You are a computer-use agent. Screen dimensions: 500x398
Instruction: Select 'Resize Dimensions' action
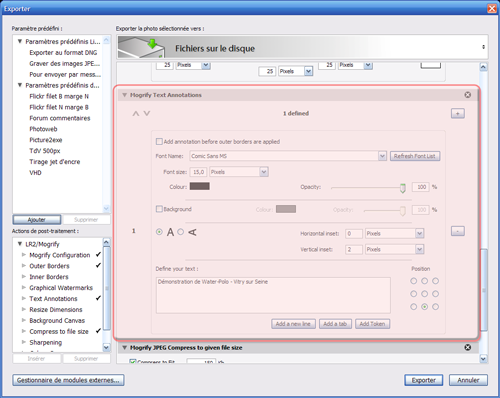pyautogui.click(x=56, y=310)
